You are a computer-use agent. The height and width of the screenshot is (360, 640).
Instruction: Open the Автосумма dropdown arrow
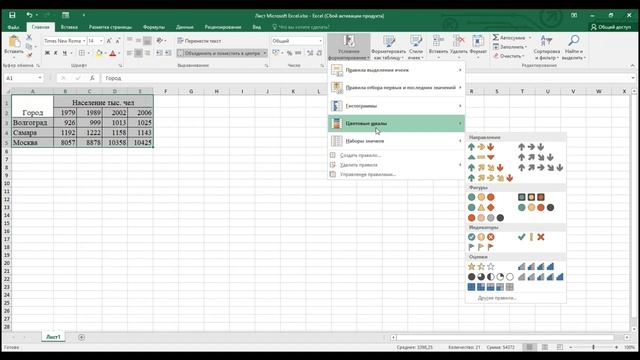click(x=530, y=38)
